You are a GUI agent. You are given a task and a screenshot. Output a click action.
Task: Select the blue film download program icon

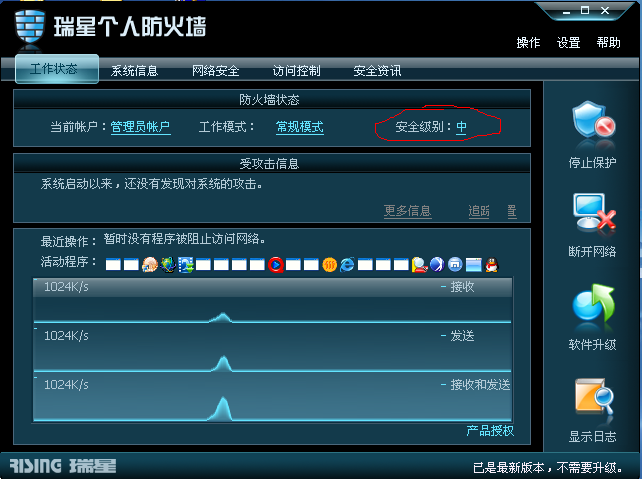pyautogui.click(x=186, y=265)
